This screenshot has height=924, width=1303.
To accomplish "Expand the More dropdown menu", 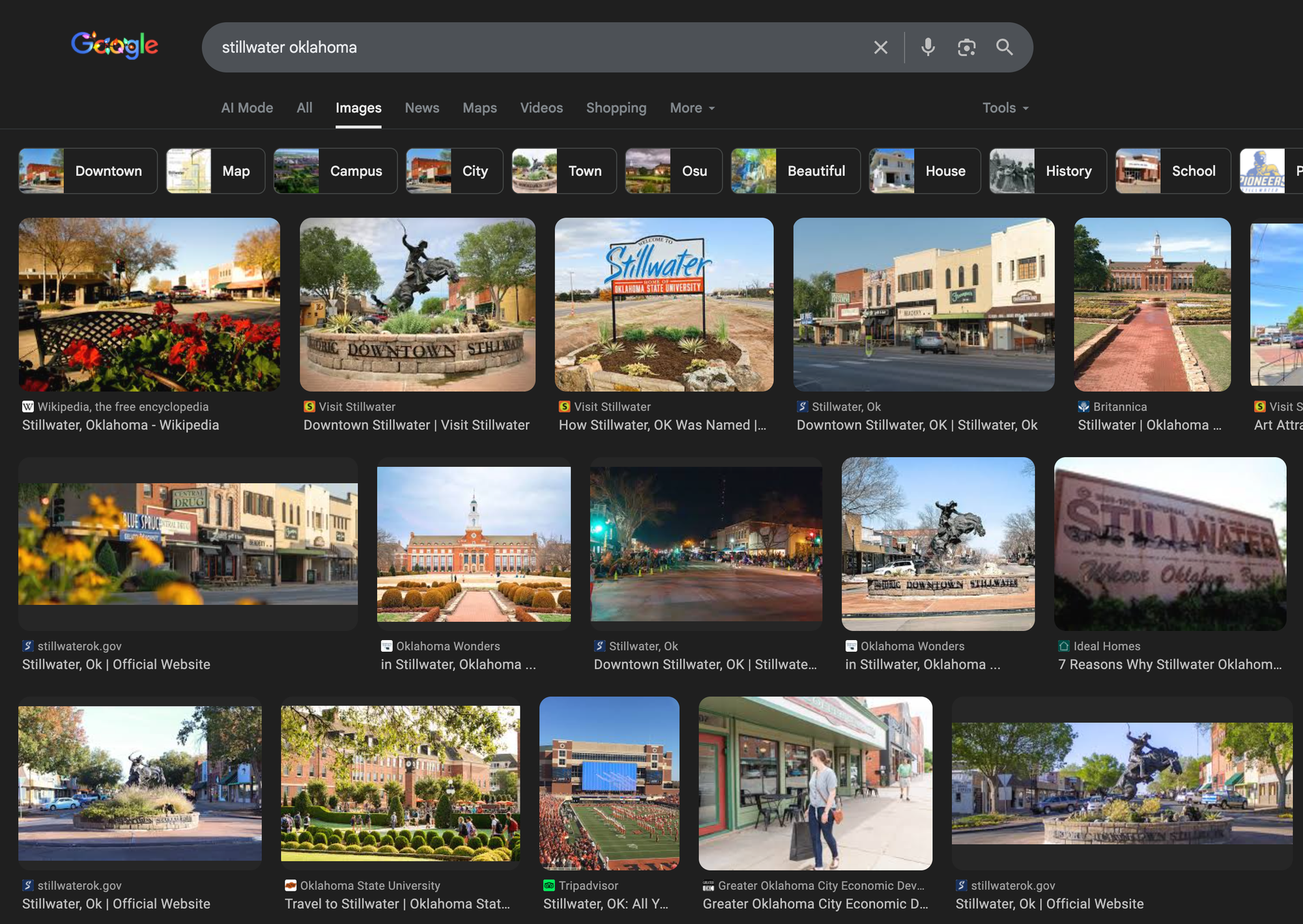I will coord(692,108).
